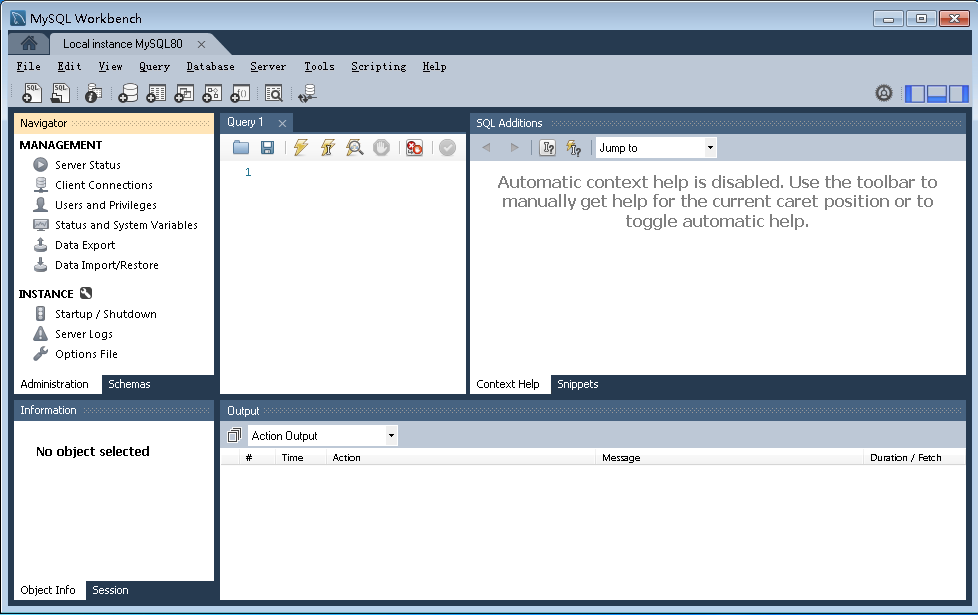Open the home screen tab icon

click(x=29, y=43)
